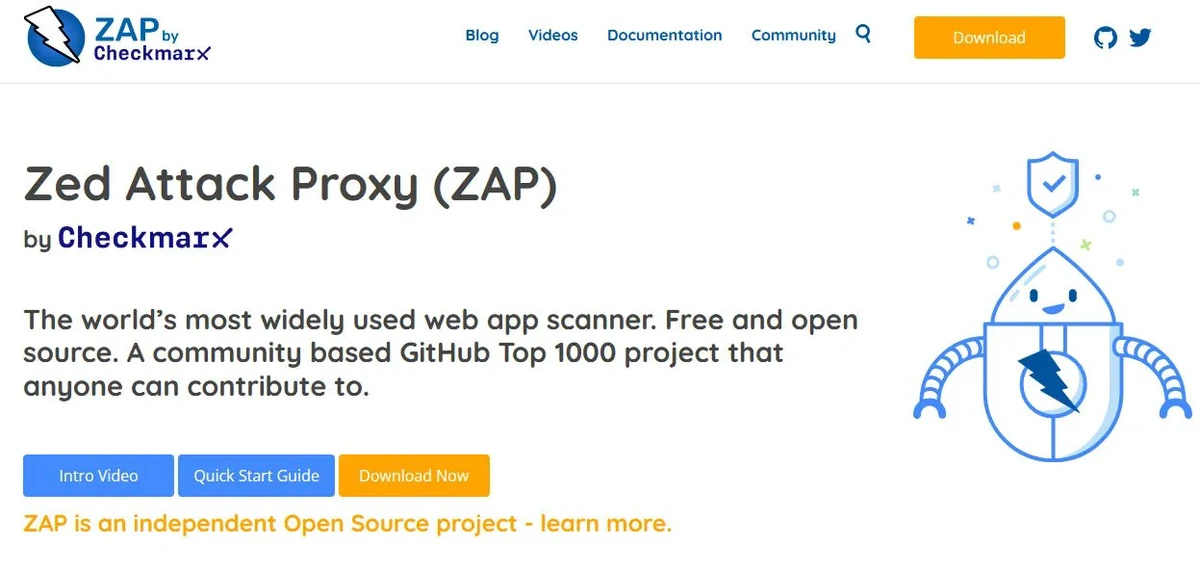Click the Zed Attack Proxy (ZAP) heading
Viewport: 1200px width, 570px height.
click(x=290, y=185)
